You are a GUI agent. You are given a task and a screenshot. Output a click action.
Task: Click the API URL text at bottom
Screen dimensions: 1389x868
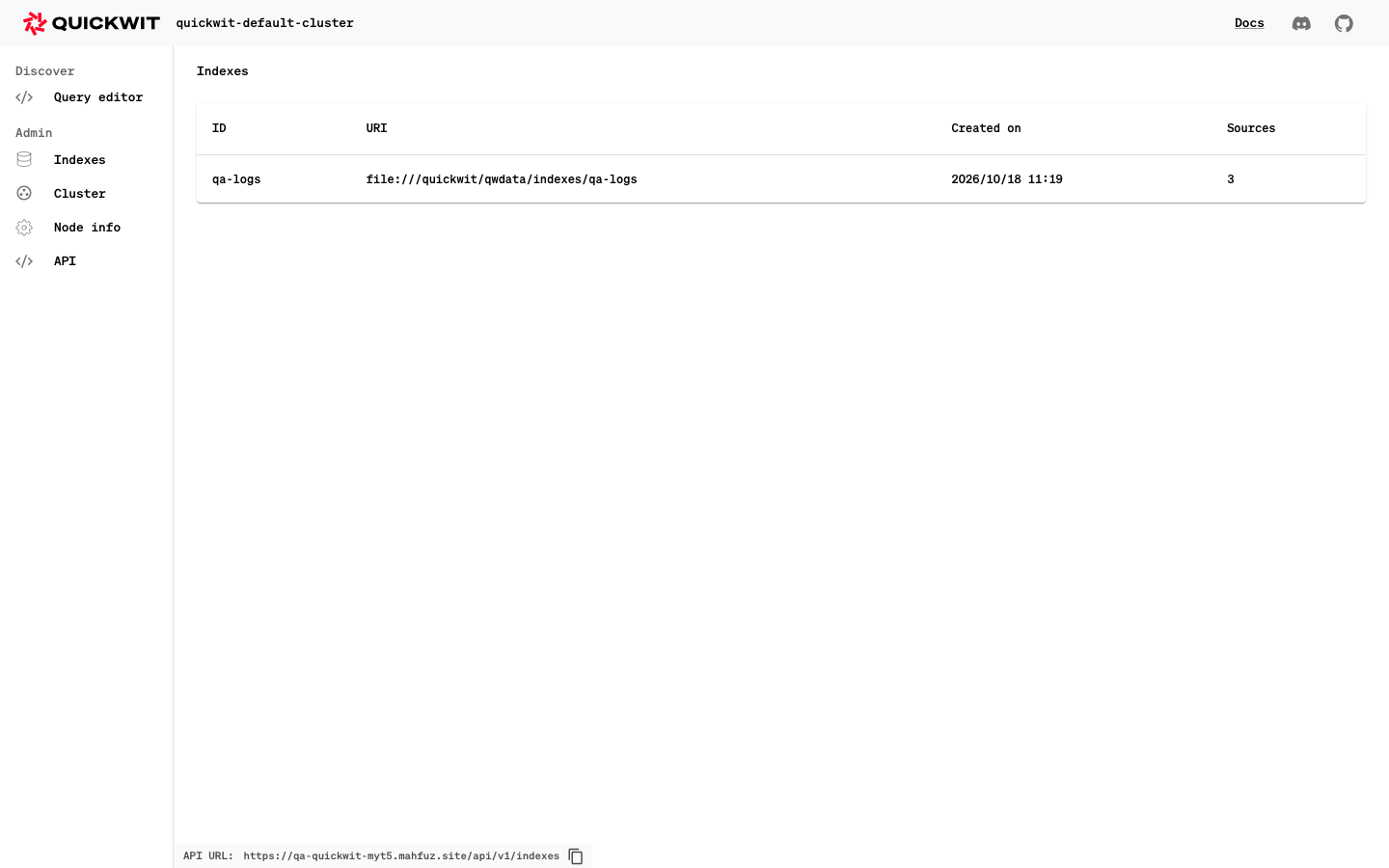[401, 856]
